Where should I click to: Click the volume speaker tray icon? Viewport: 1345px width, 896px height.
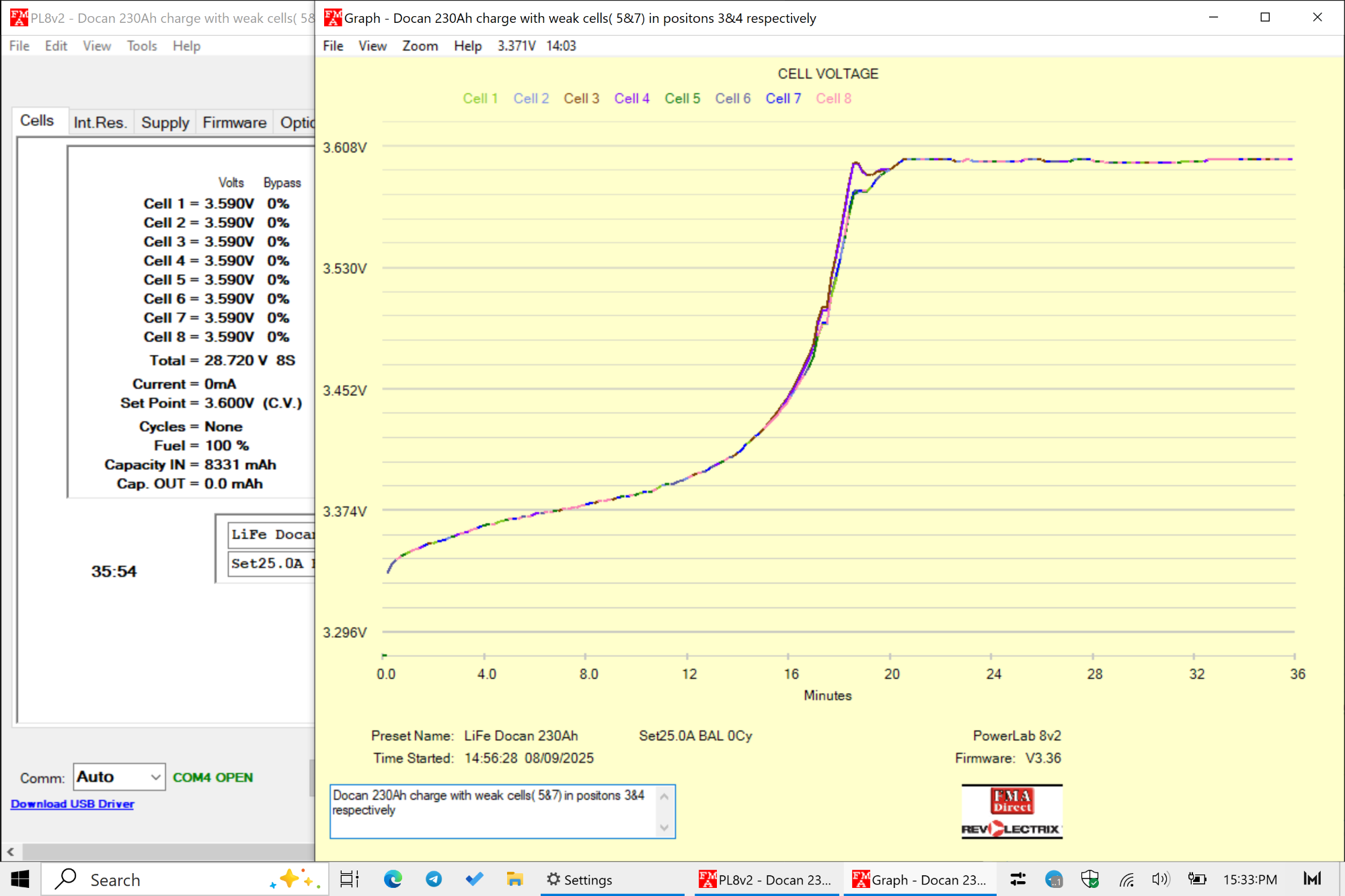[x=1160, y=879]
